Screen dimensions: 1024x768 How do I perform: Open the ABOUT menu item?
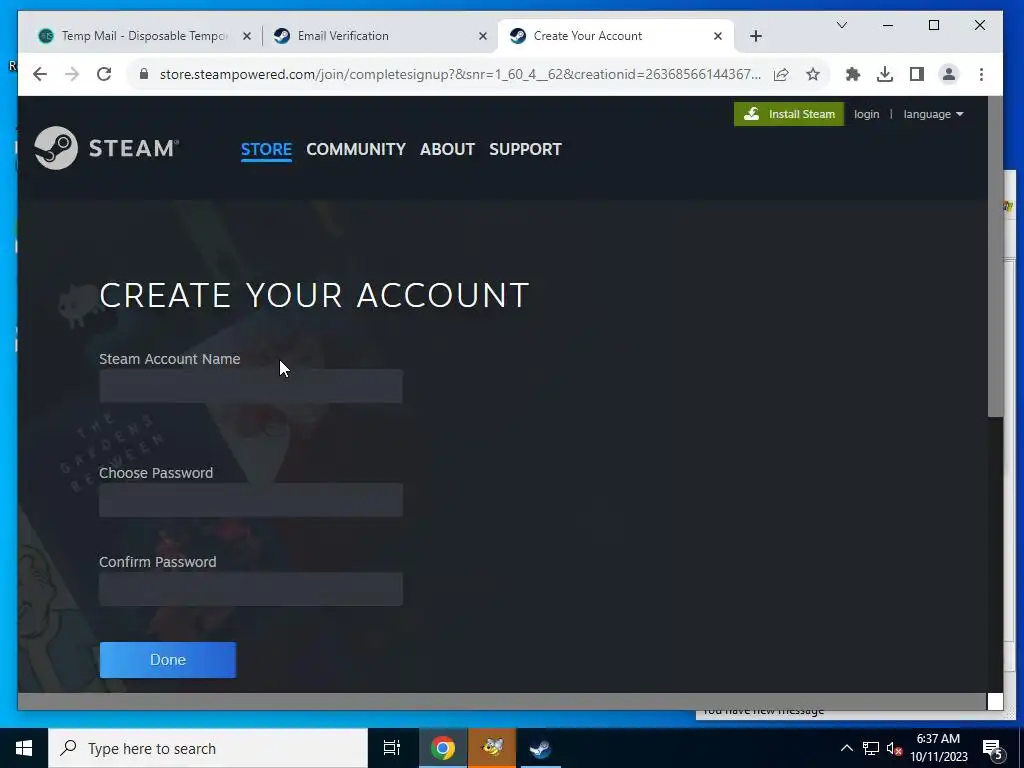447,149
